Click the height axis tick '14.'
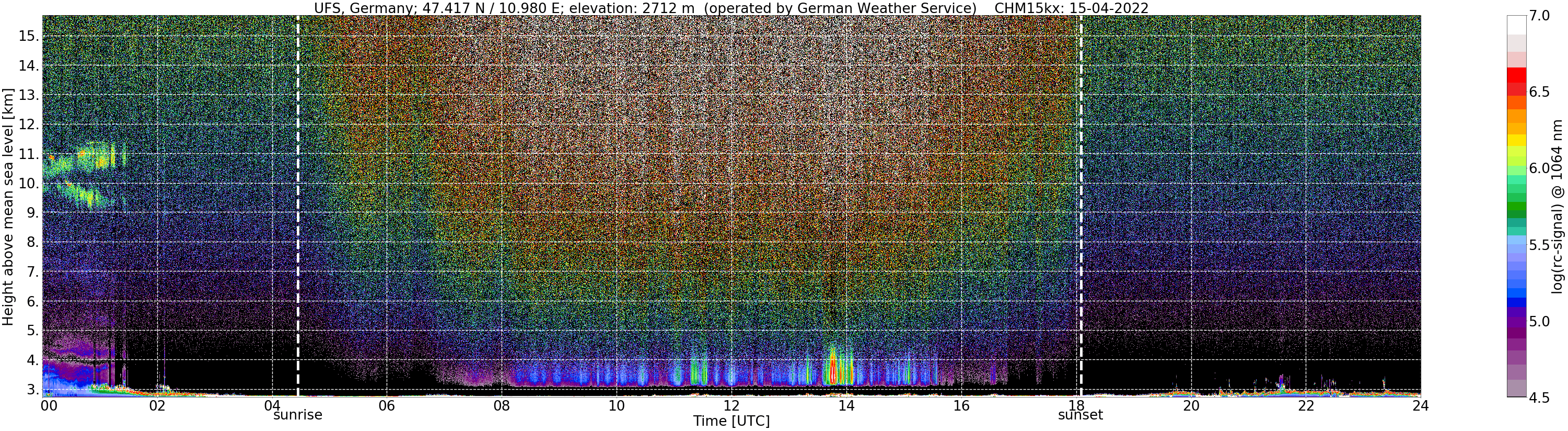Screen dimensions: 1568x431 pyautogui.click(x=29, y=65)
